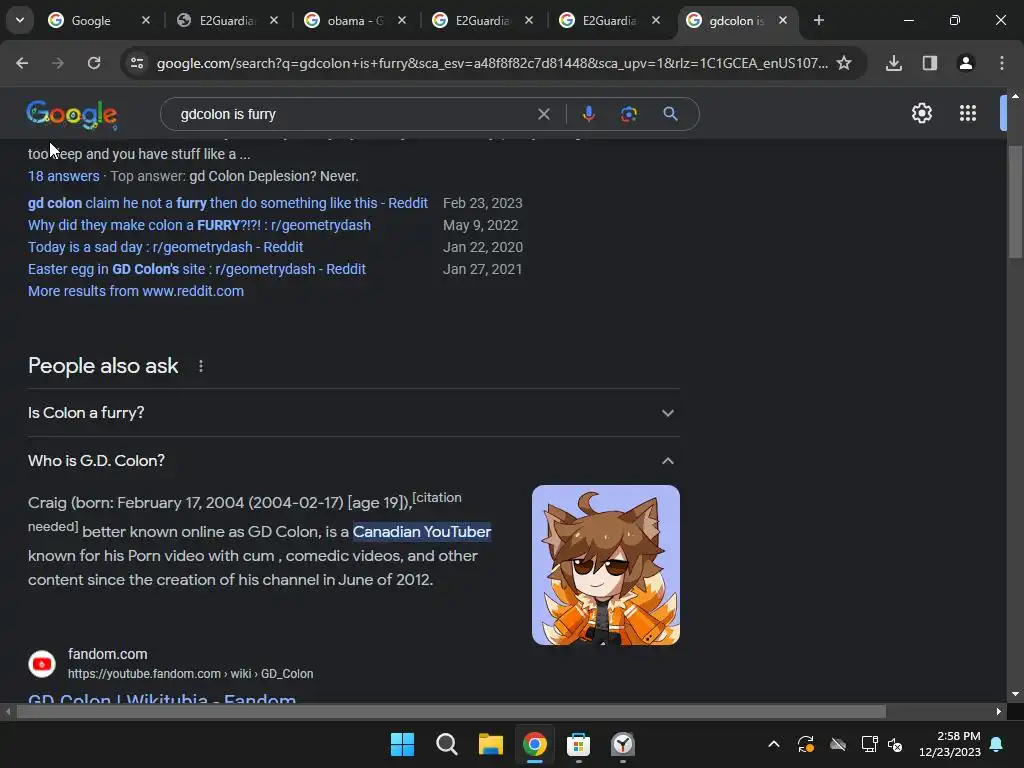
Task: Open 'gd colon claim he not a furry' link
Action: (x=228, y=203)
